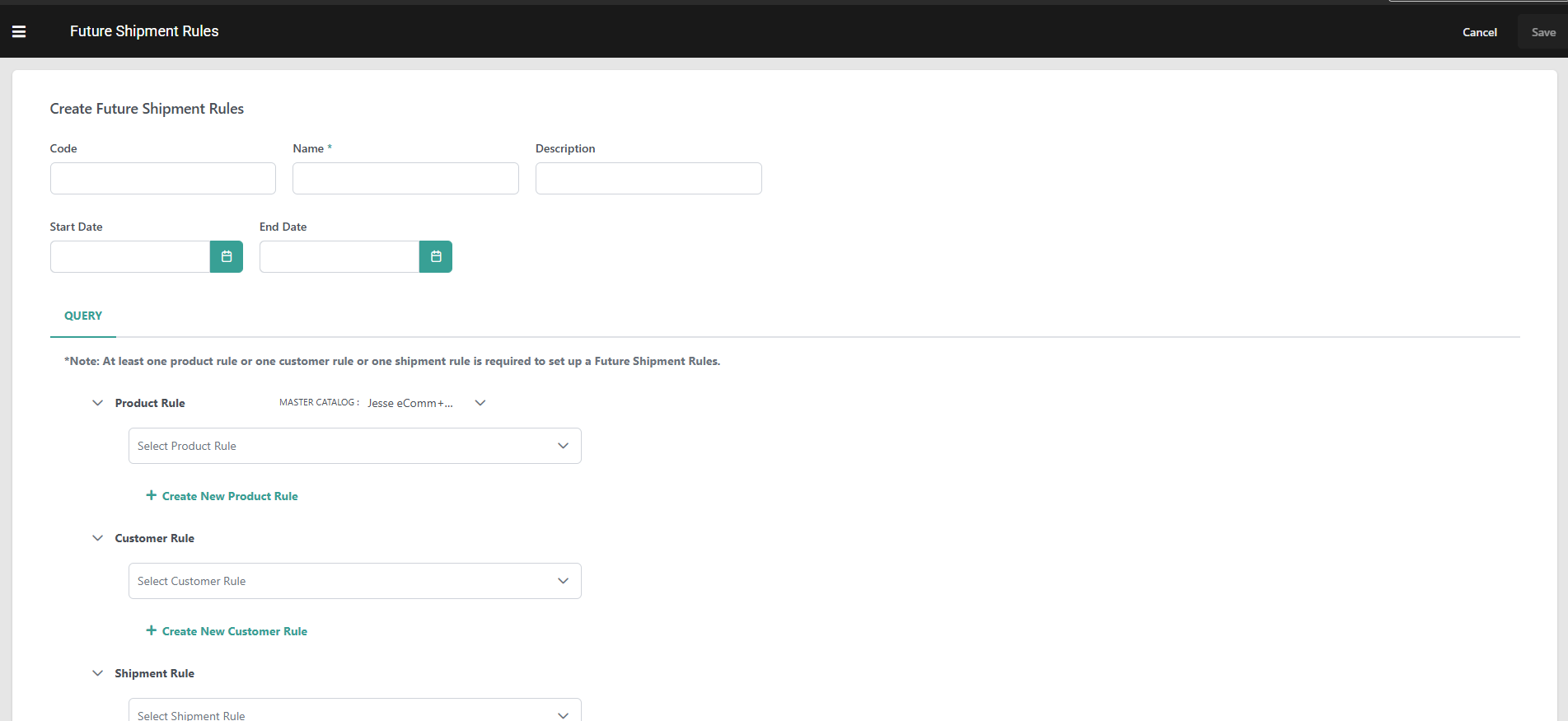Viewport: 1568px width, 721px height.
Task: Collapse the Shipment Rule section
Action: tap(98, 673)
